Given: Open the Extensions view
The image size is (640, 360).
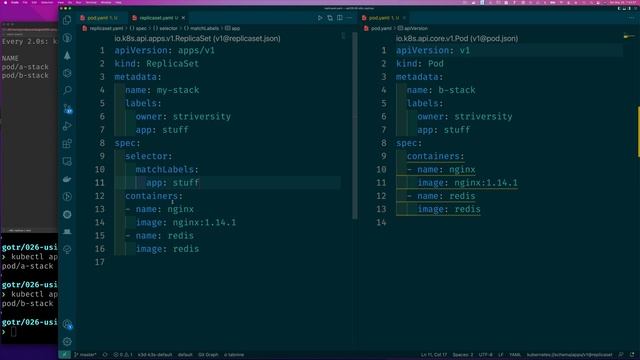Looking at the screenshot, I should click(x=67, y=144).
